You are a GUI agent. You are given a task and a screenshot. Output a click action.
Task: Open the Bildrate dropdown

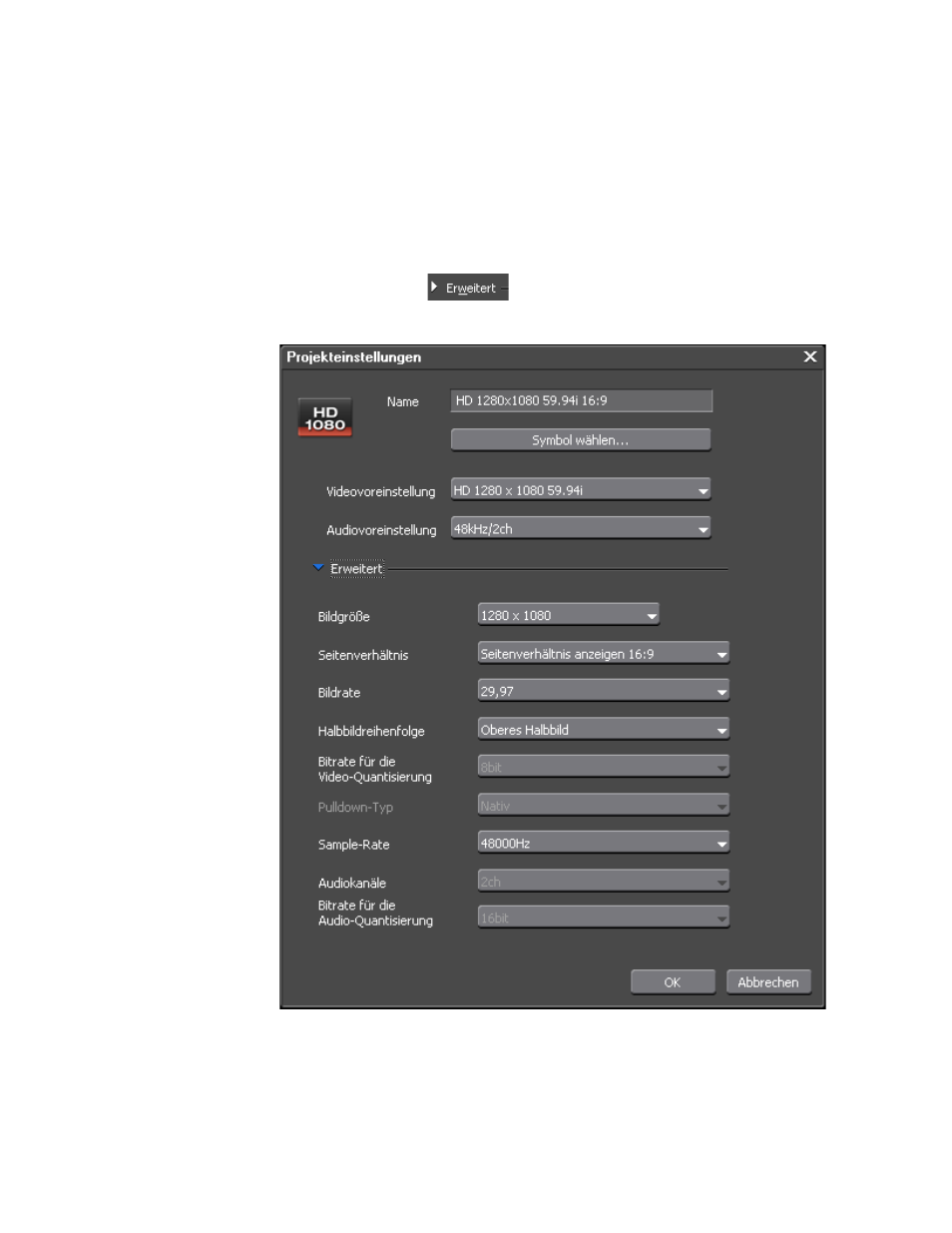tap(604, 691)
